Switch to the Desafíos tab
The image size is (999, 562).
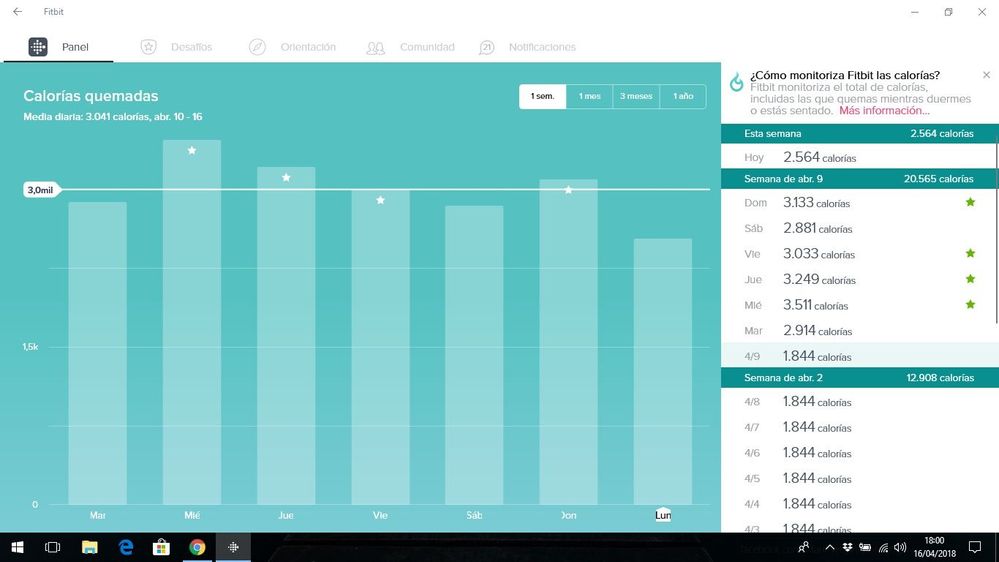point(176,47)
